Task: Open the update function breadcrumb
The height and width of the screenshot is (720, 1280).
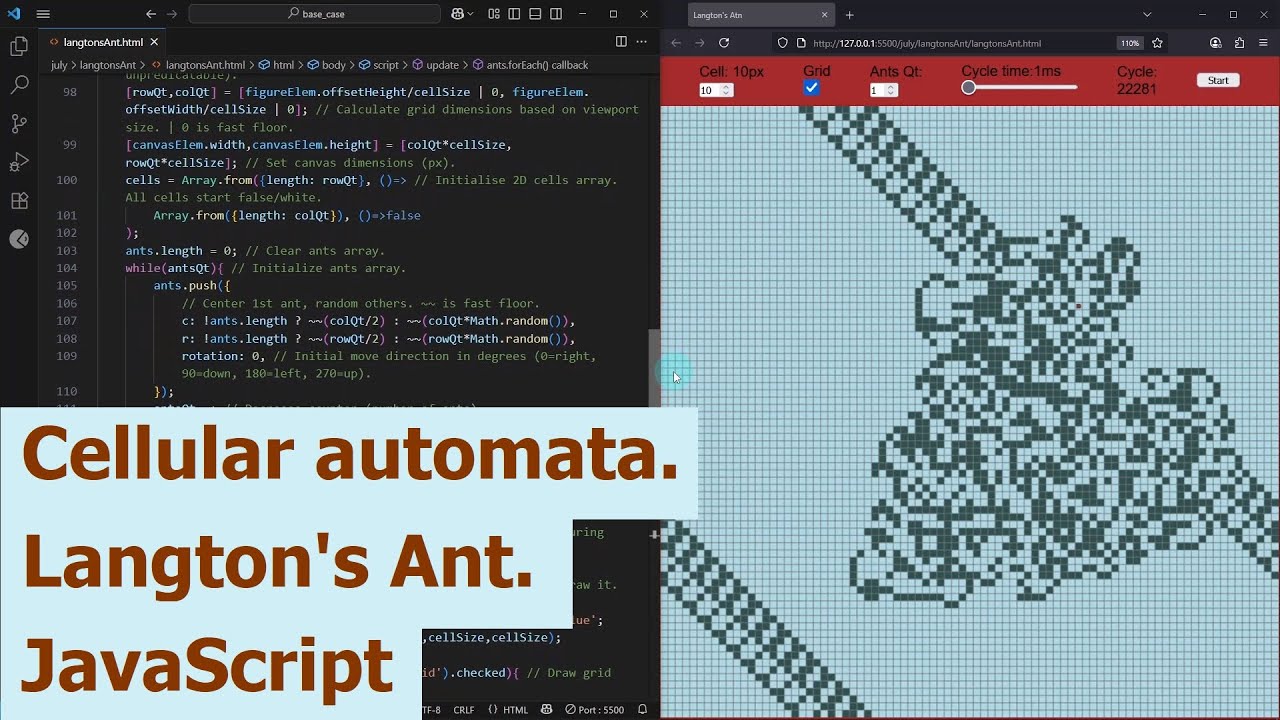Action: pos(435,65)
